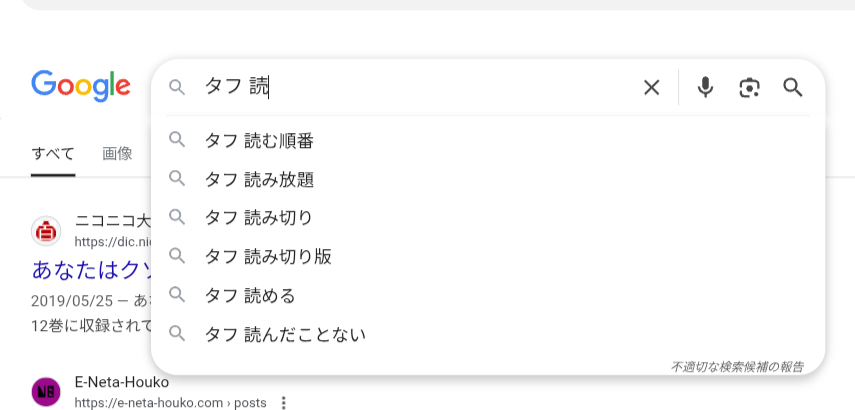This screenshot has height=410, width=855.
Task: Click the E-Neta-Houko site name
Action: coord(122,383)
